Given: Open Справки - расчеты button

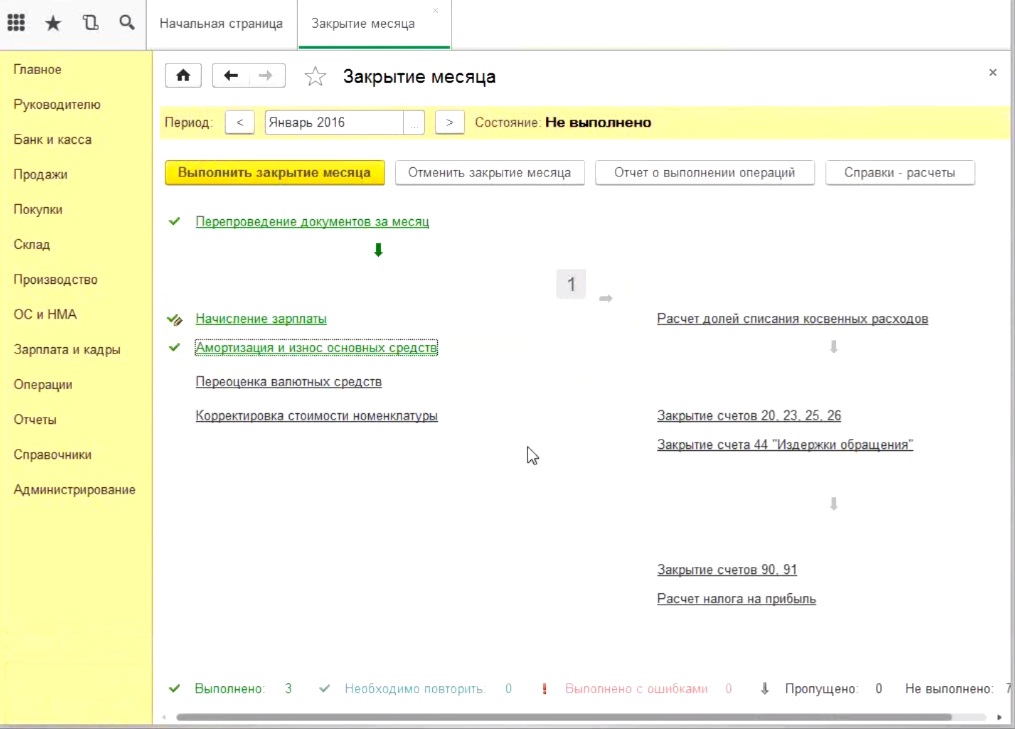Looking at the screenshot, I should (900, 173).
